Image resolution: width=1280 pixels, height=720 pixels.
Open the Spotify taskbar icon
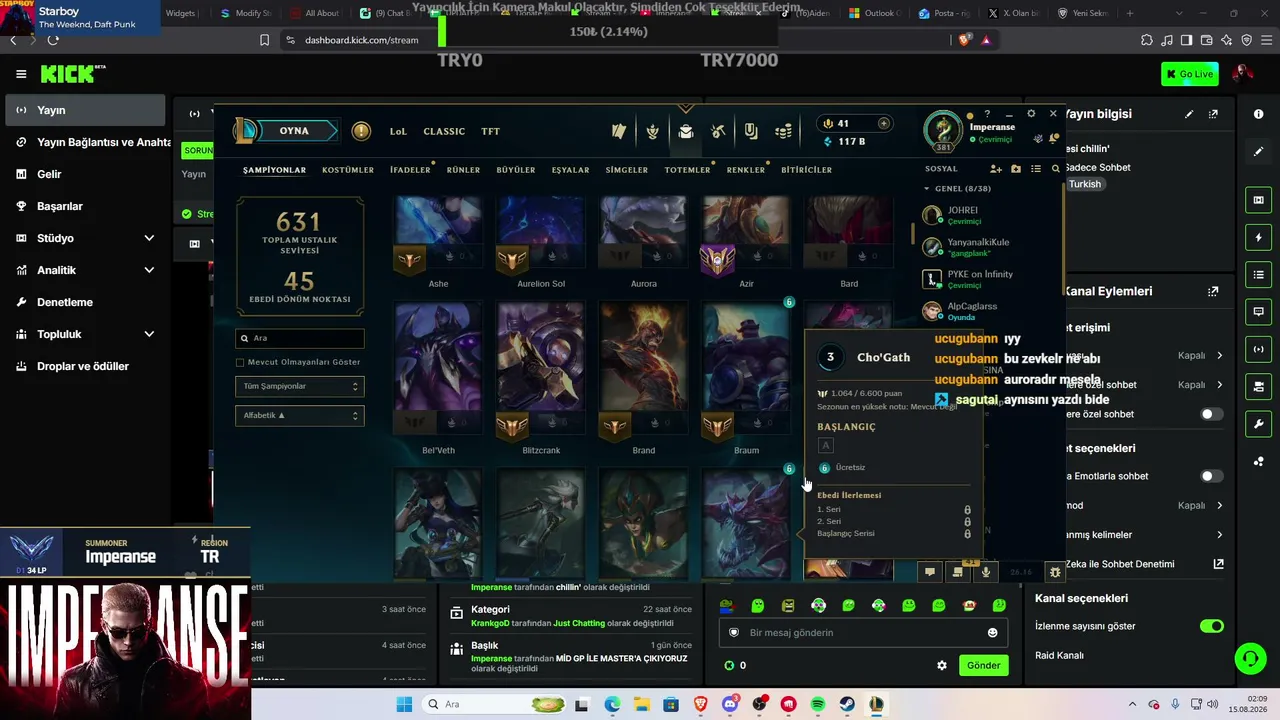tap(817, 705)
